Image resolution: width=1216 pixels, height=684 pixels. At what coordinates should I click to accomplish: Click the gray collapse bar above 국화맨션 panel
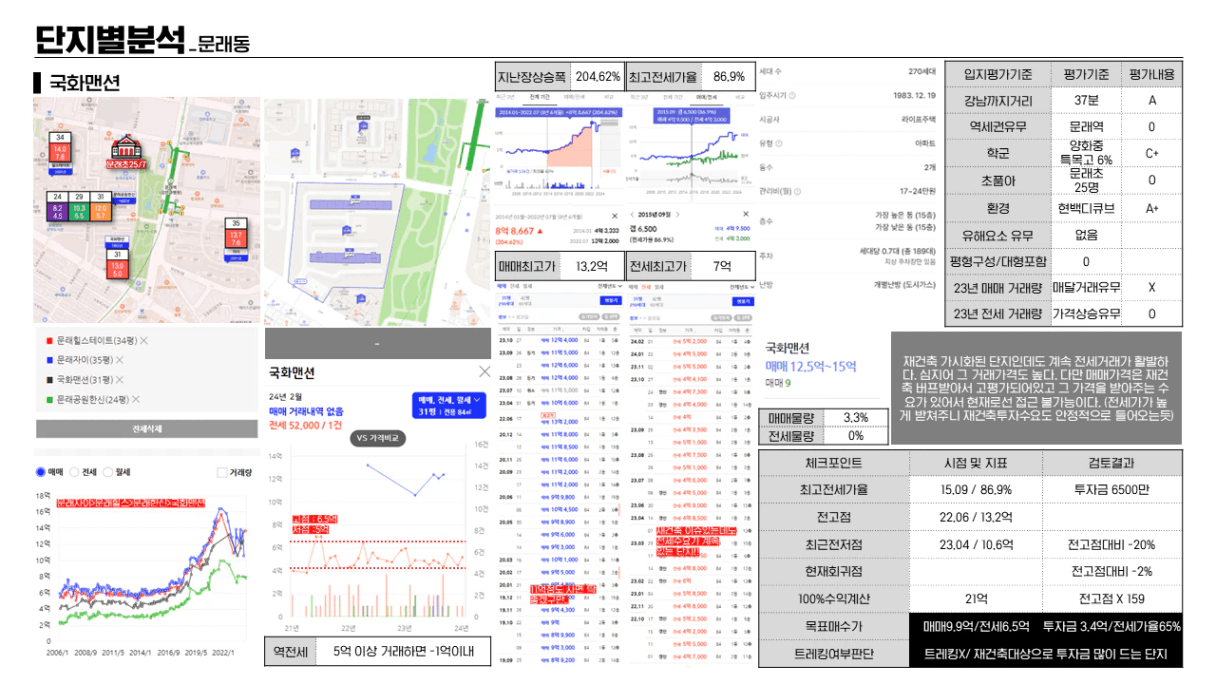pos(378,344)
